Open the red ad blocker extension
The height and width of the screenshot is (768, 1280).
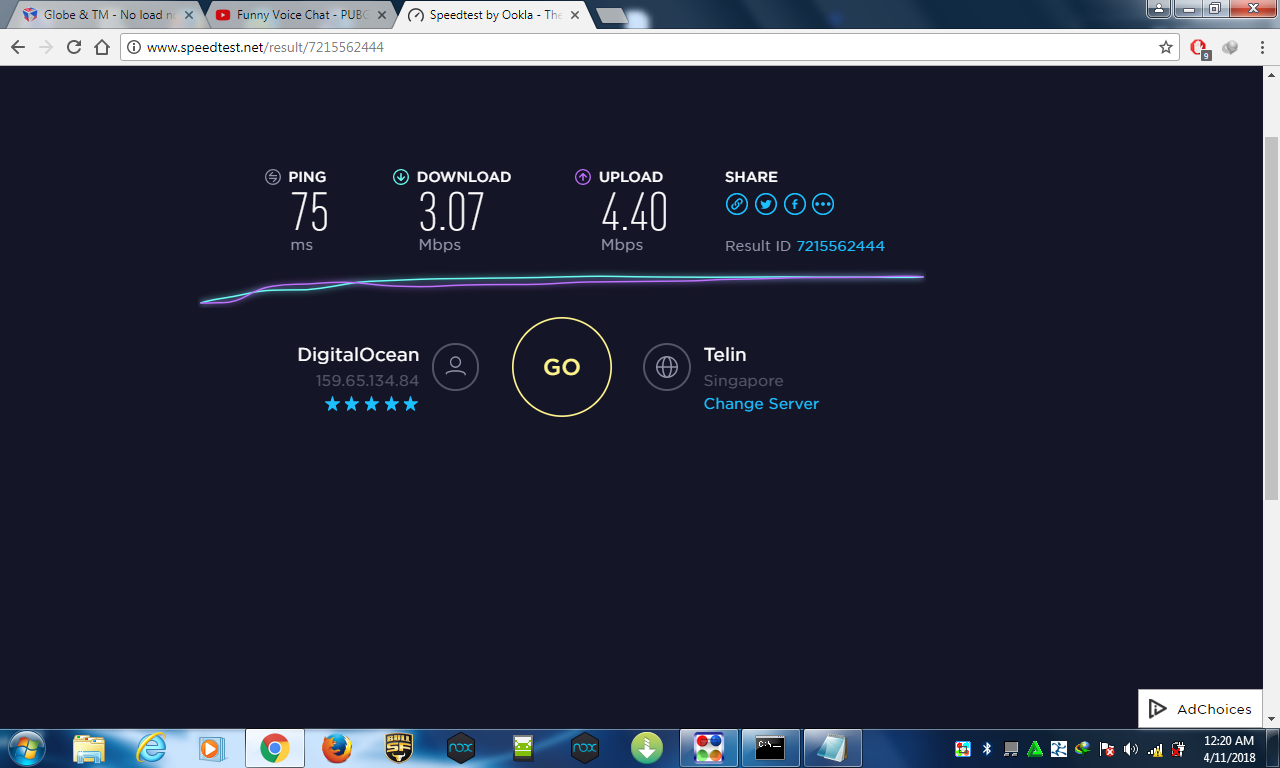pyautogui.click(x=1200, y=48)
